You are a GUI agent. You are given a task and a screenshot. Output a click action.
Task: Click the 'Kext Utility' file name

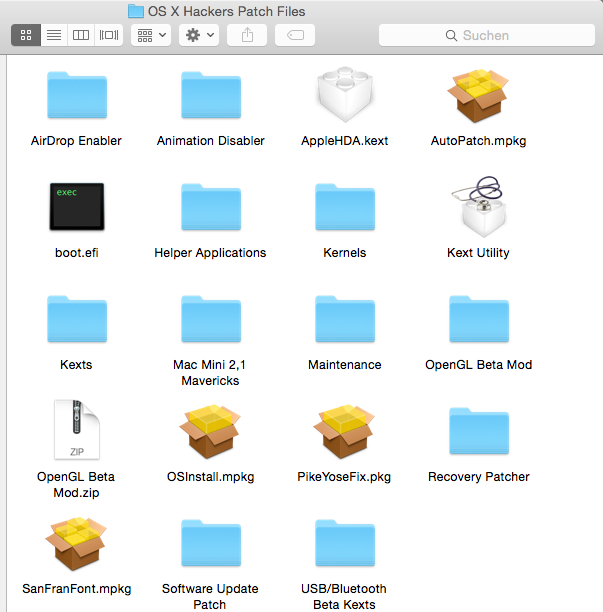point(478,253)
